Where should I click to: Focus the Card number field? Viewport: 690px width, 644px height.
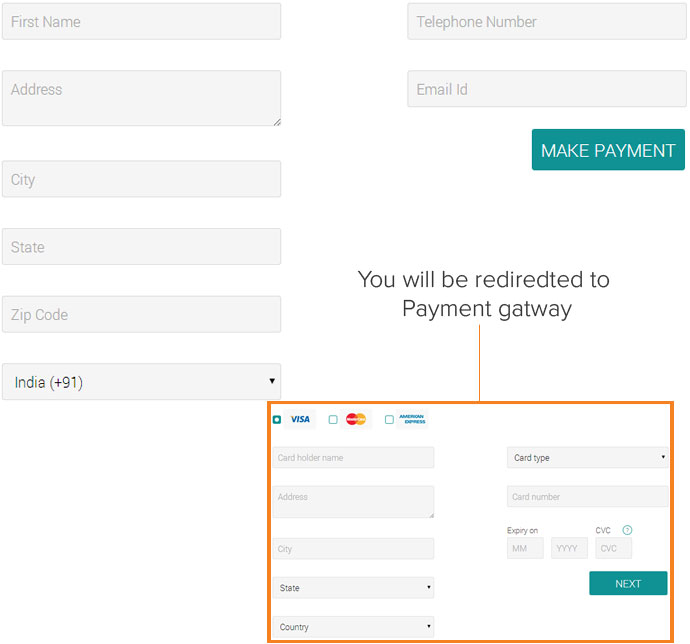click(587, 497)
